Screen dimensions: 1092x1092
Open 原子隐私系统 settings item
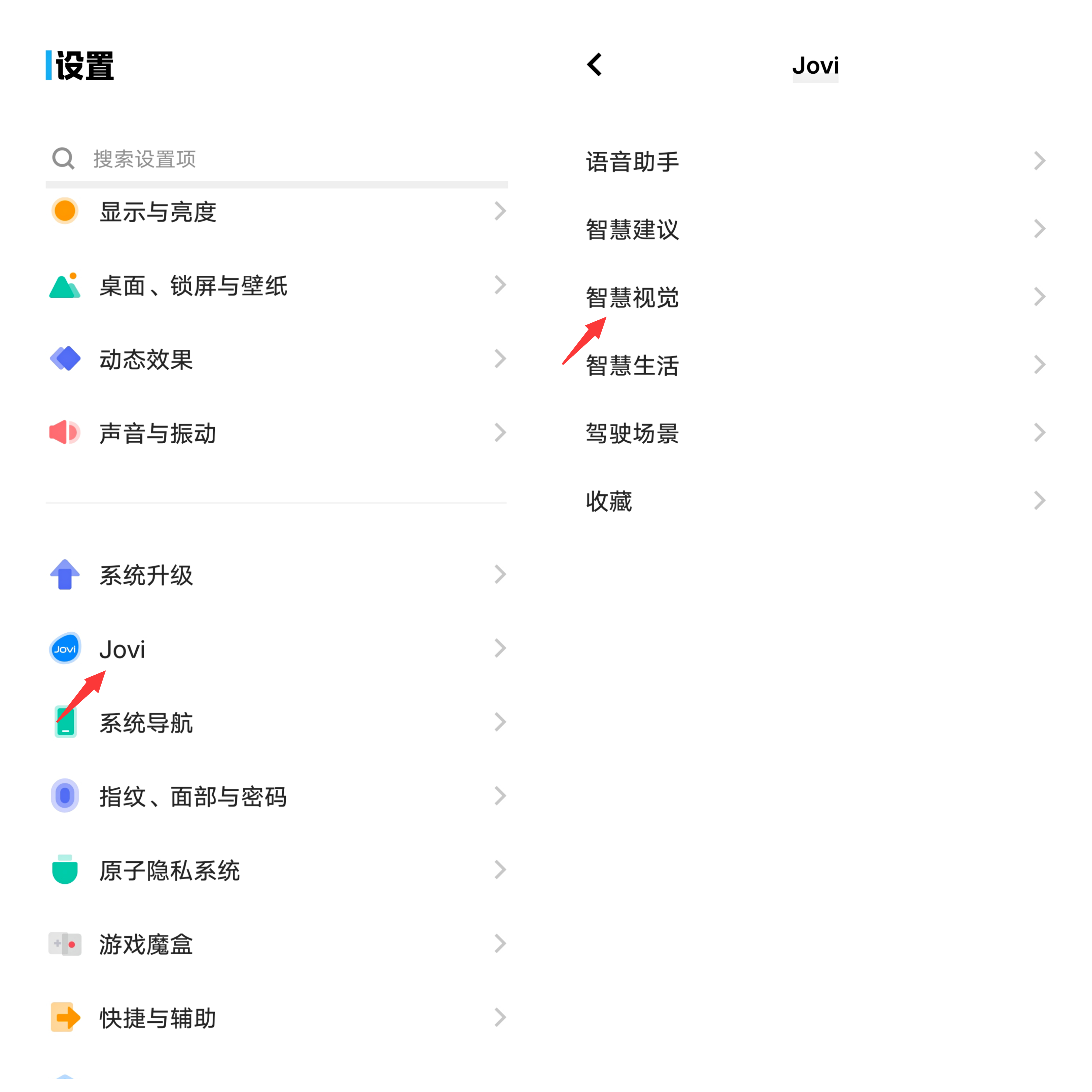pyautogui.click(x=277, y=870)
